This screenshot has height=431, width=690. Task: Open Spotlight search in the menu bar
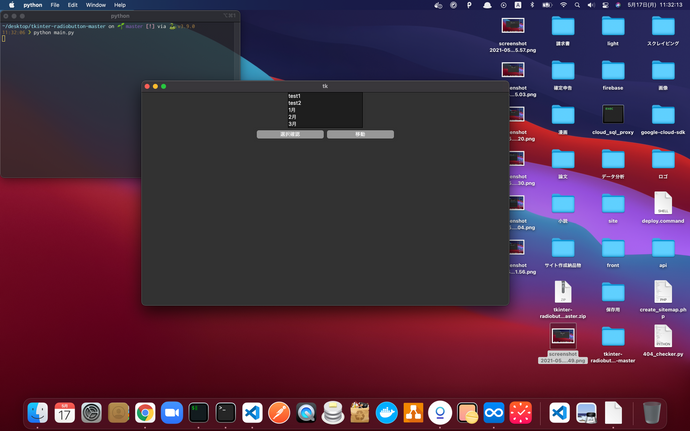pos(577,5)
